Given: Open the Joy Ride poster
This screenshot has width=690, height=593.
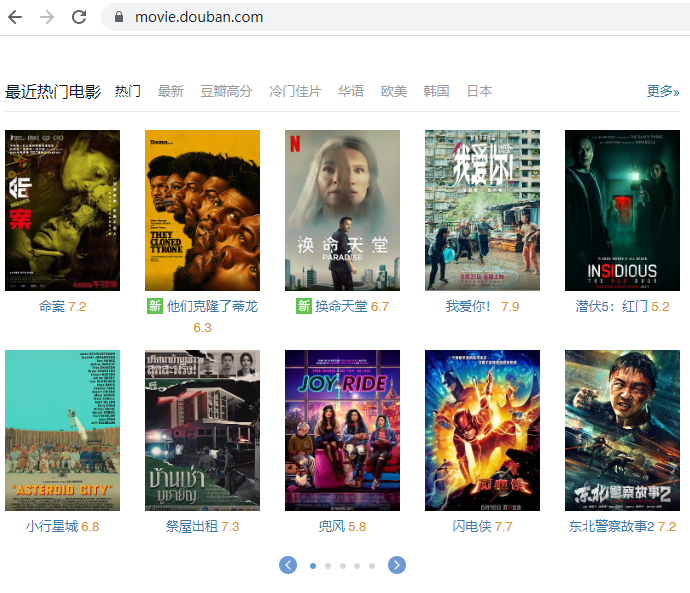Looking at the screenshot, I should coord(342,430).
